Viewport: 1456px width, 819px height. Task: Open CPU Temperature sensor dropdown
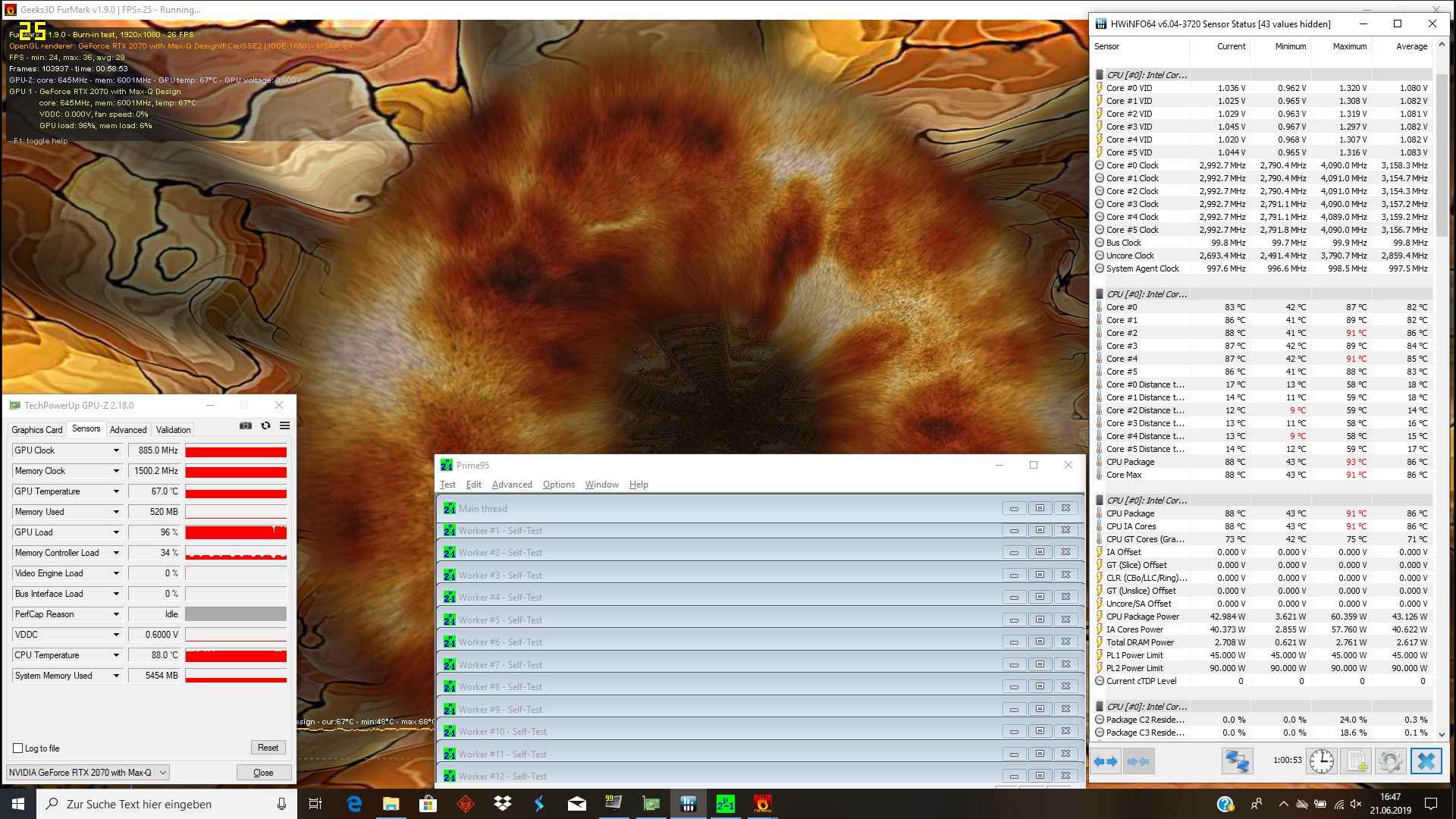click(116, 655)
